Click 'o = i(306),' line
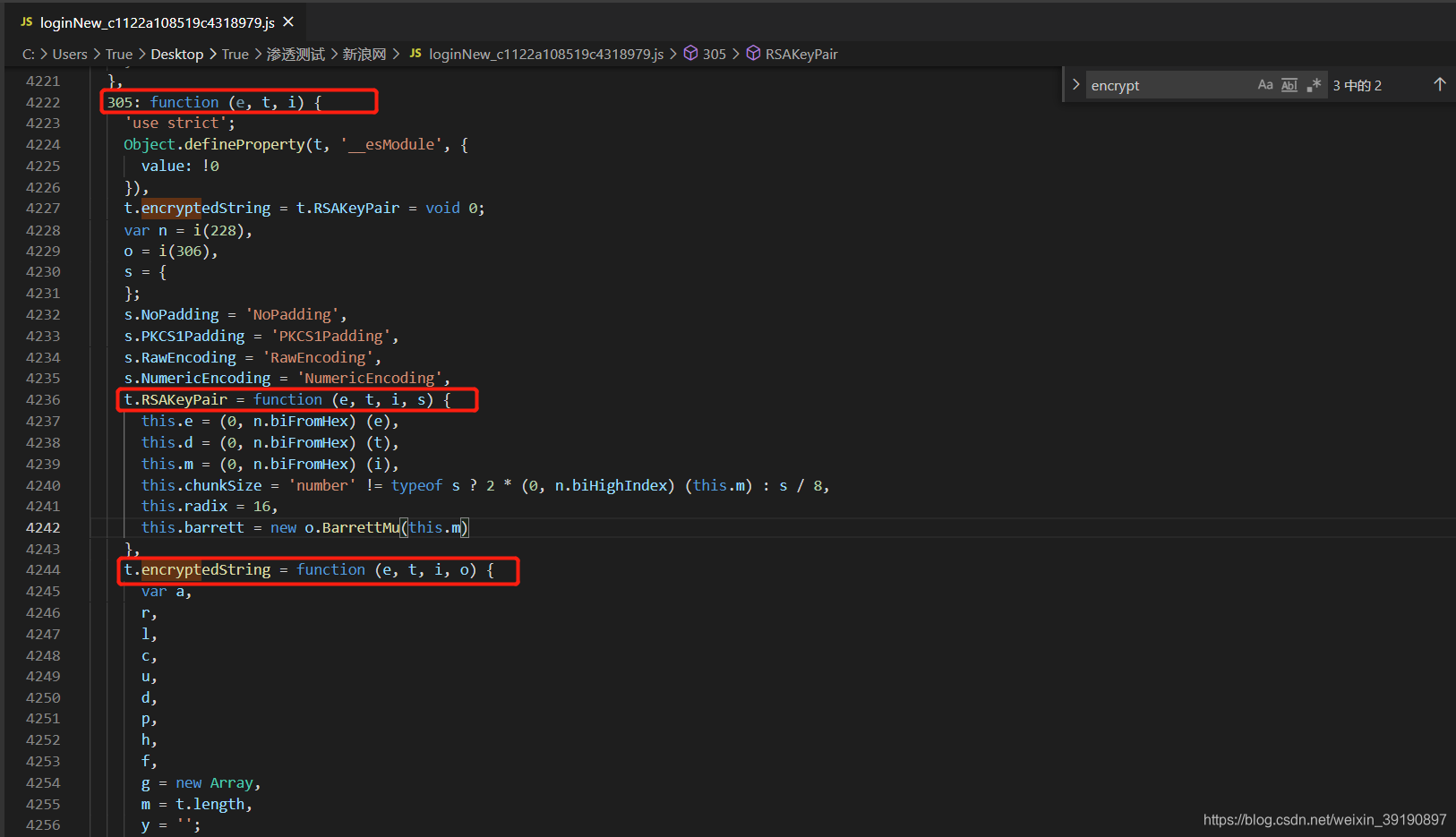Viewport: 1456px width, 837px height. pos(171,251)
